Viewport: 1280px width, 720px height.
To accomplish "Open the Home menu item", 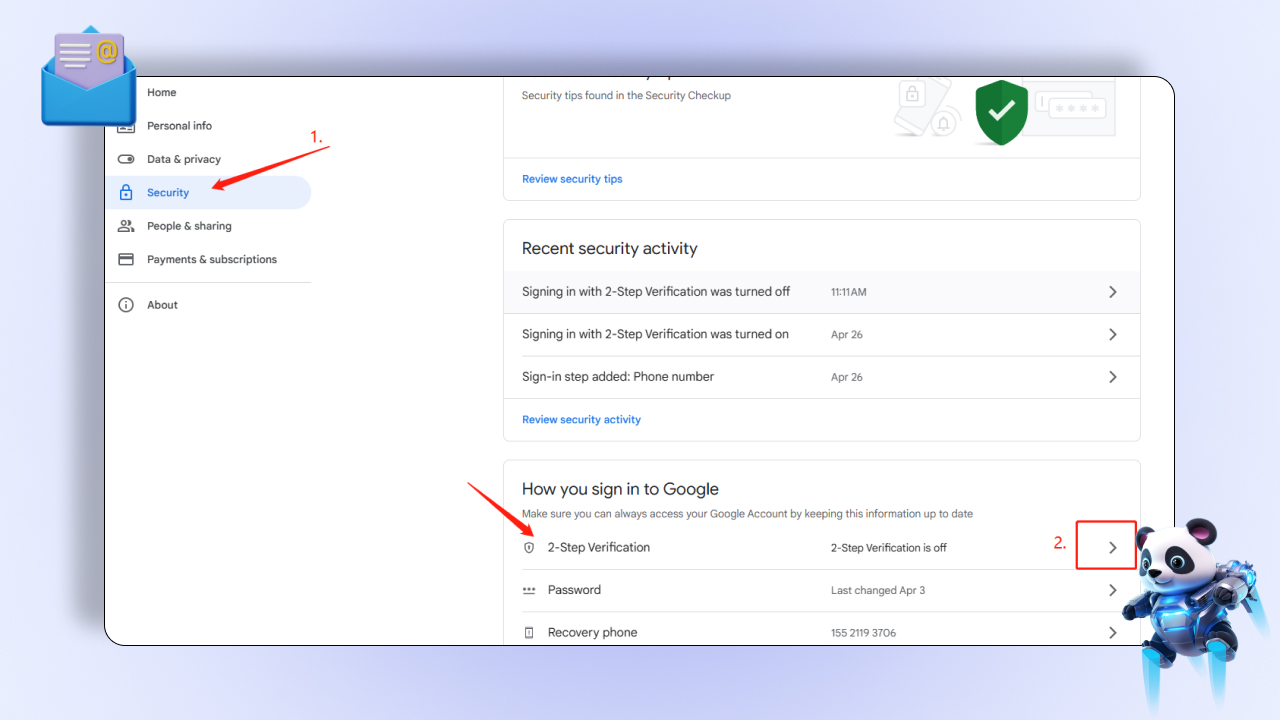I will point(161,93).
